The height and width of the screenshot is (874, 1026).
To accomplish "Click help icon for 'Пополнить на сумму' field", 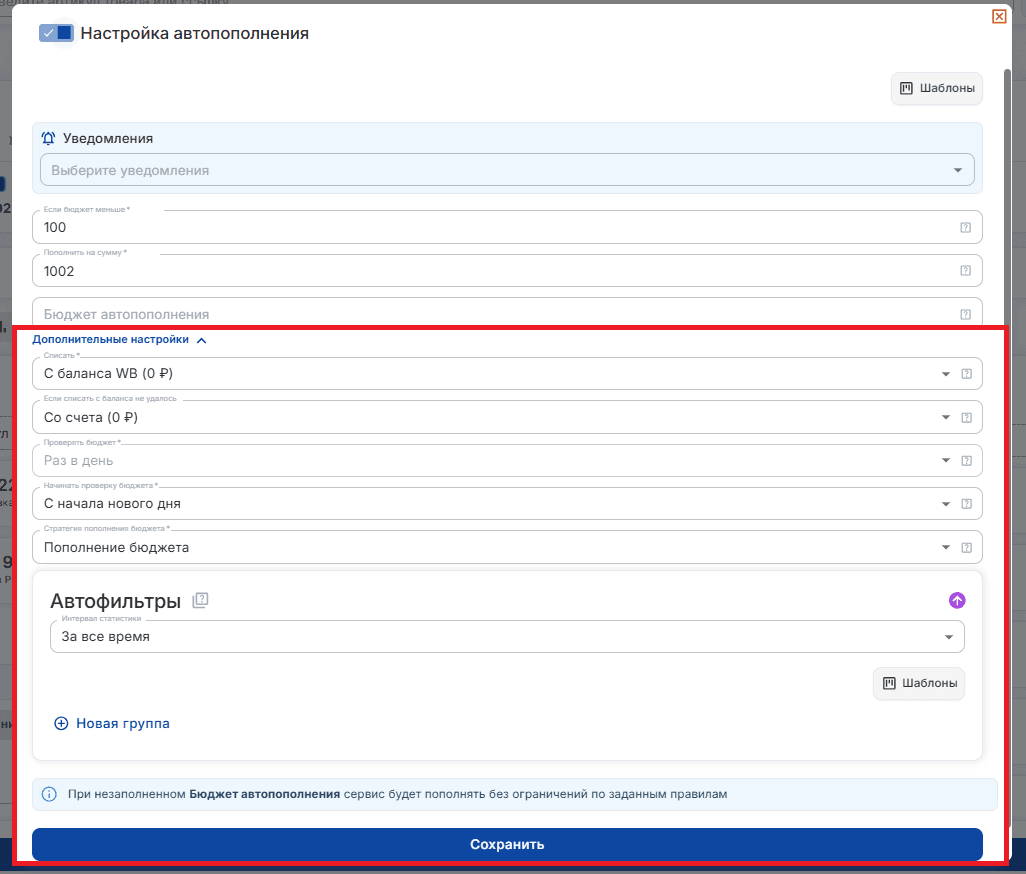I will click(x=965, y=271).
